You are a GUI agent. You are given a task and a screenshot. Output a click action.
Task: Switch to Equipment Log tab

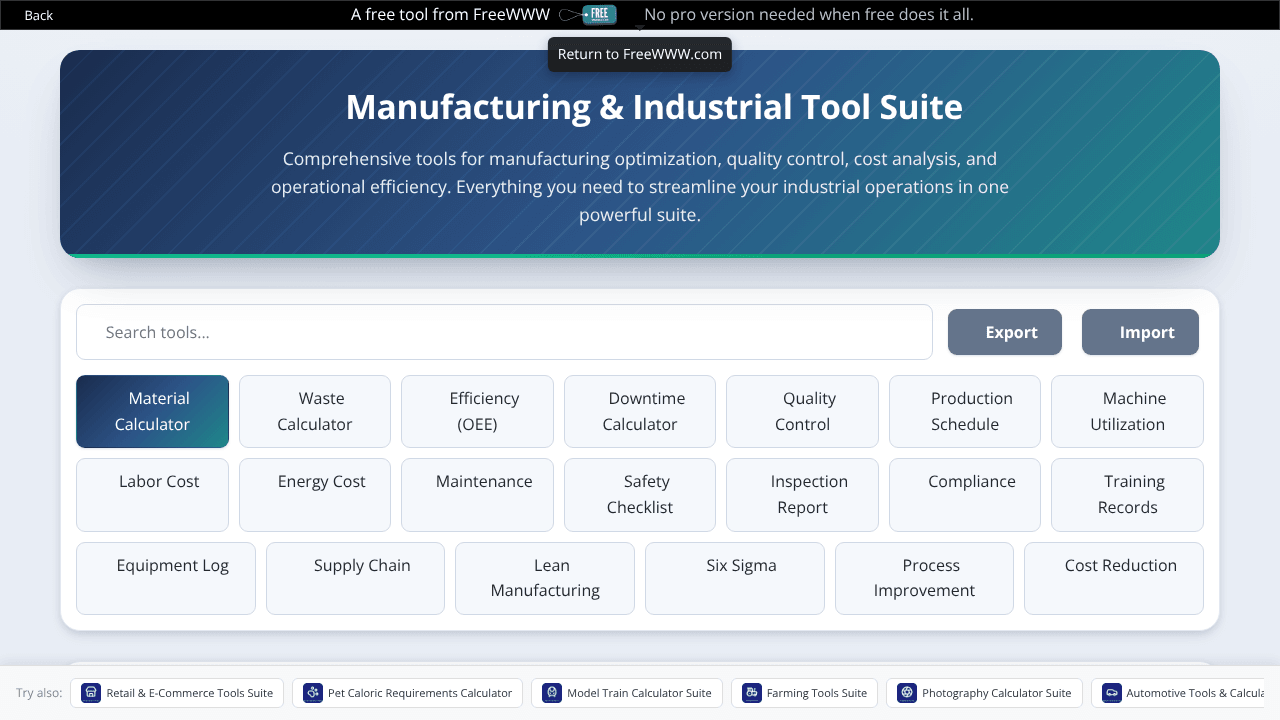pyautogui.click(x=166, y=578)
